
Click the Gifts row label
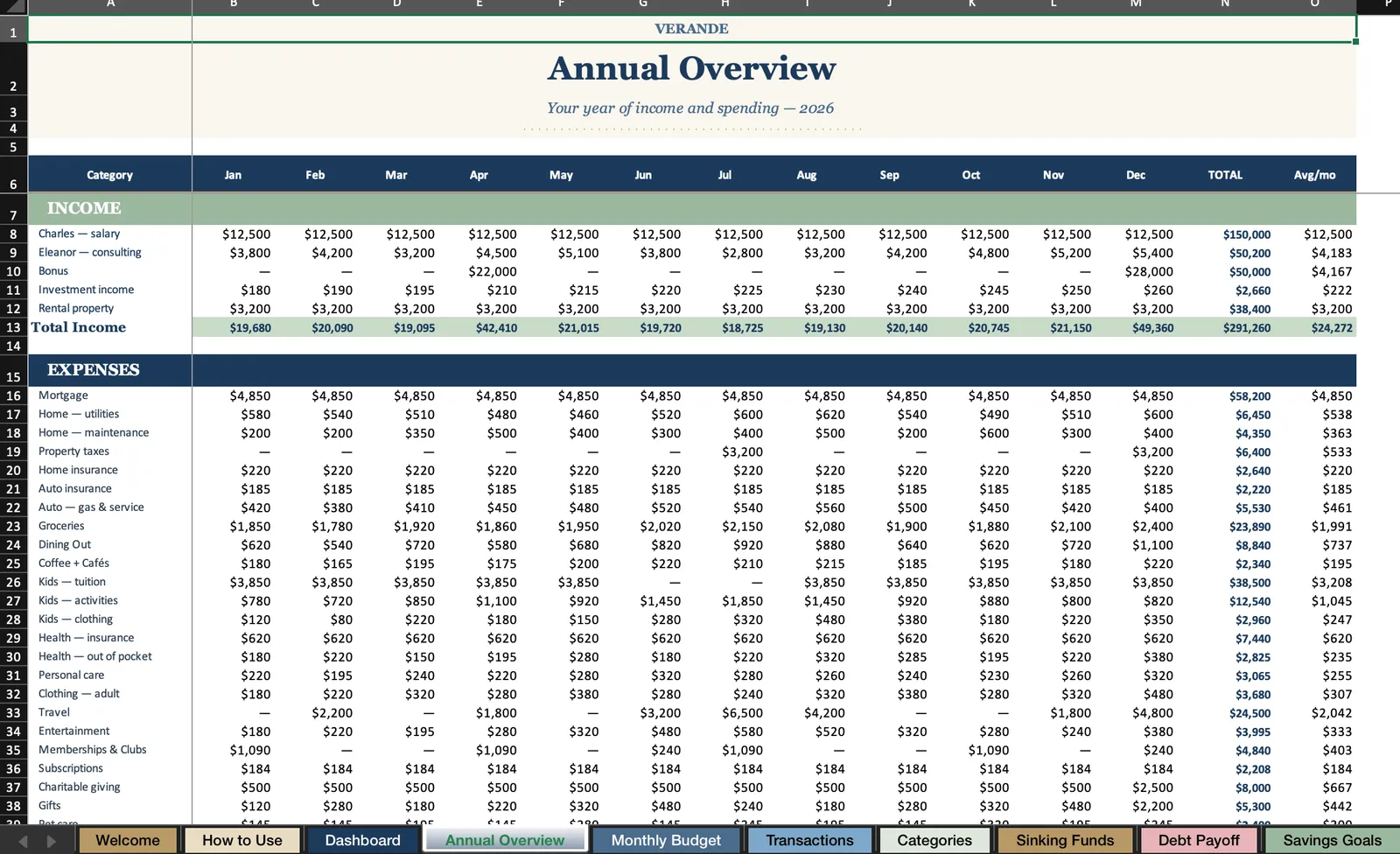point(50,806)
